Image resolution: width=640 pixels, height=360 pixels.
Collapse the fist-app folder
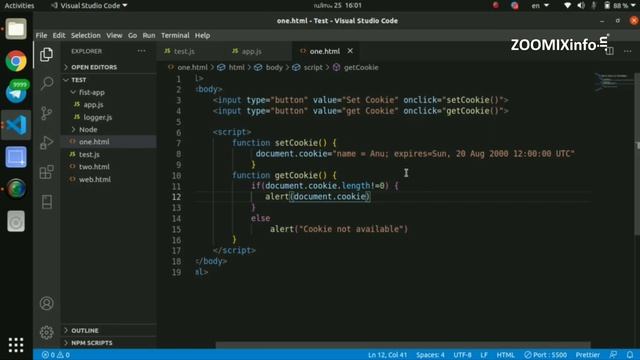(x=91, y=92)
